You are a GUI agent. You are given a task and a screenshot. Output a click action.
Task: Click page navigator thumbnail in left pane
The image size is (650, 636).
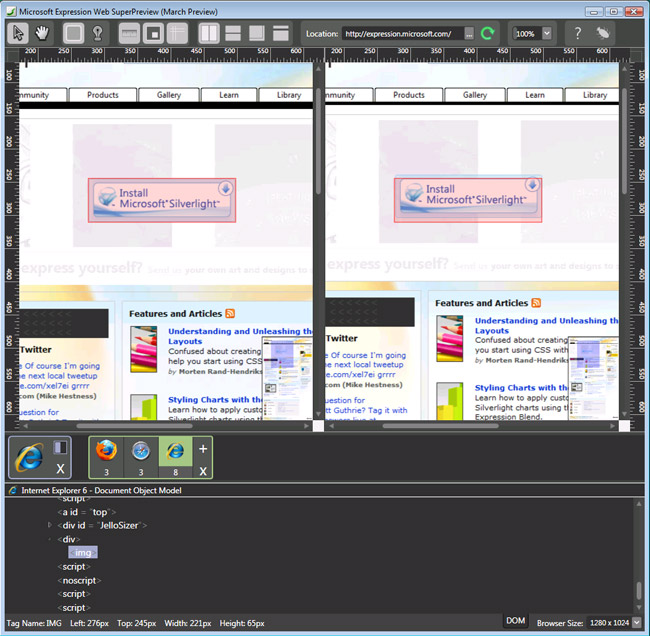pyautogui.click(x=287, y=378)
